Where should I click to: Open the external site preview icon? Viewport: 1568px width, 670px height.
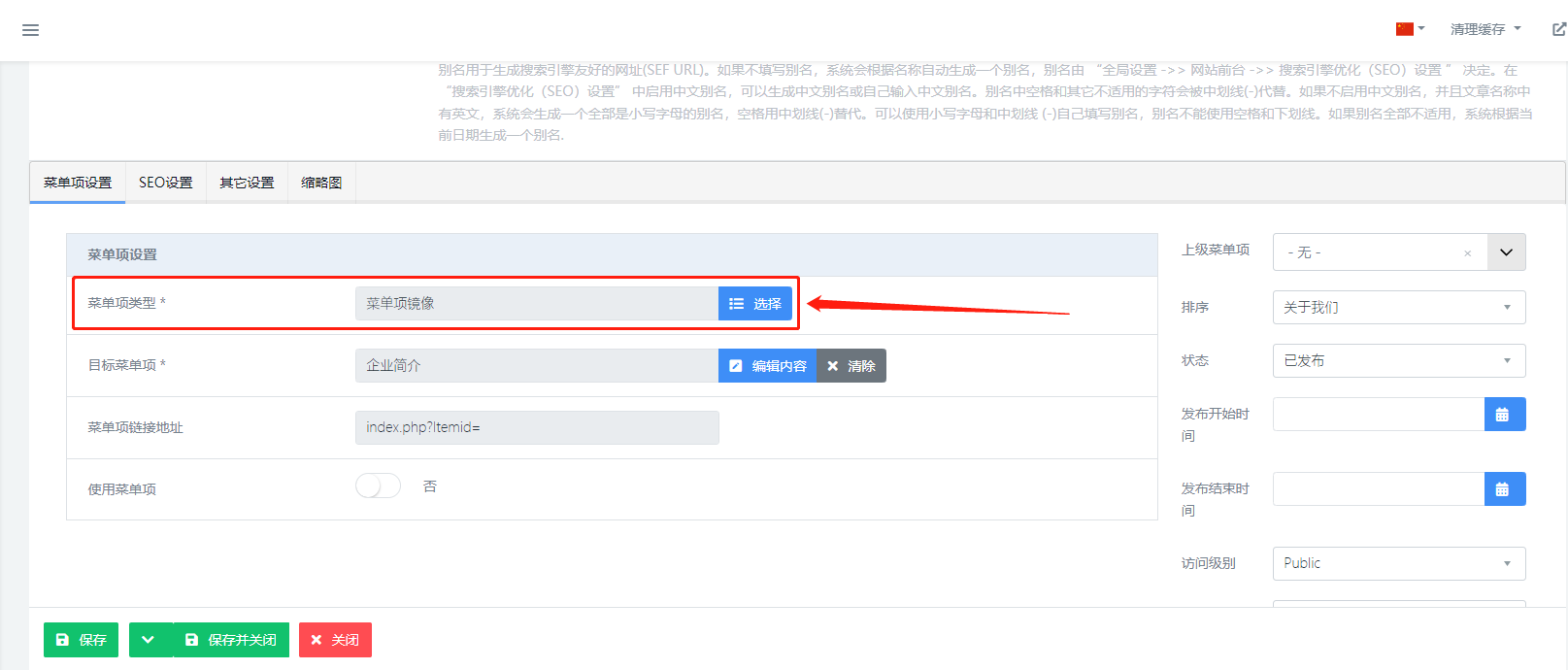pyautogui.click(x=1558, y=29)
